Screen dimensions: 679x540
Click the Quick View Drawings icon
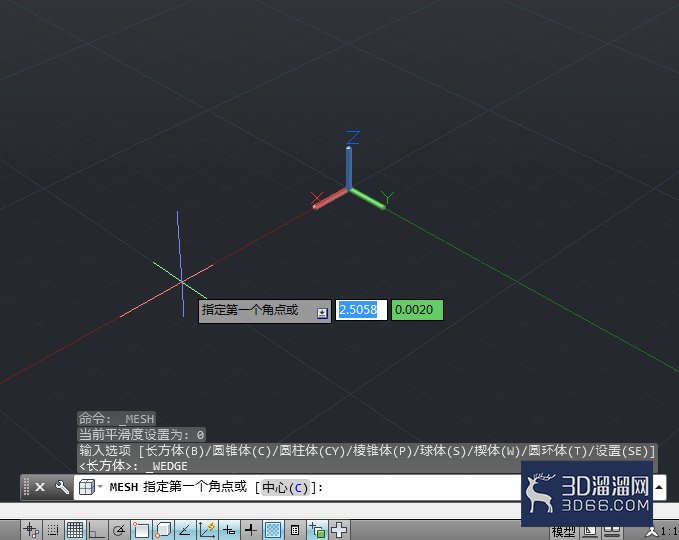coord(612,532)
